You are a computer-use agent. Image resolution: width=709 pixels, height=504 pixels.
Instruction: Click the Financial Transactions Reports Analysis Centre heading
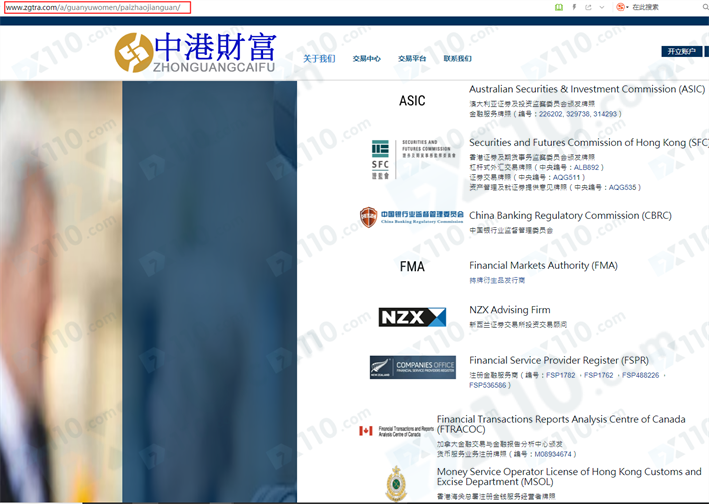click(x=561, y=424)
